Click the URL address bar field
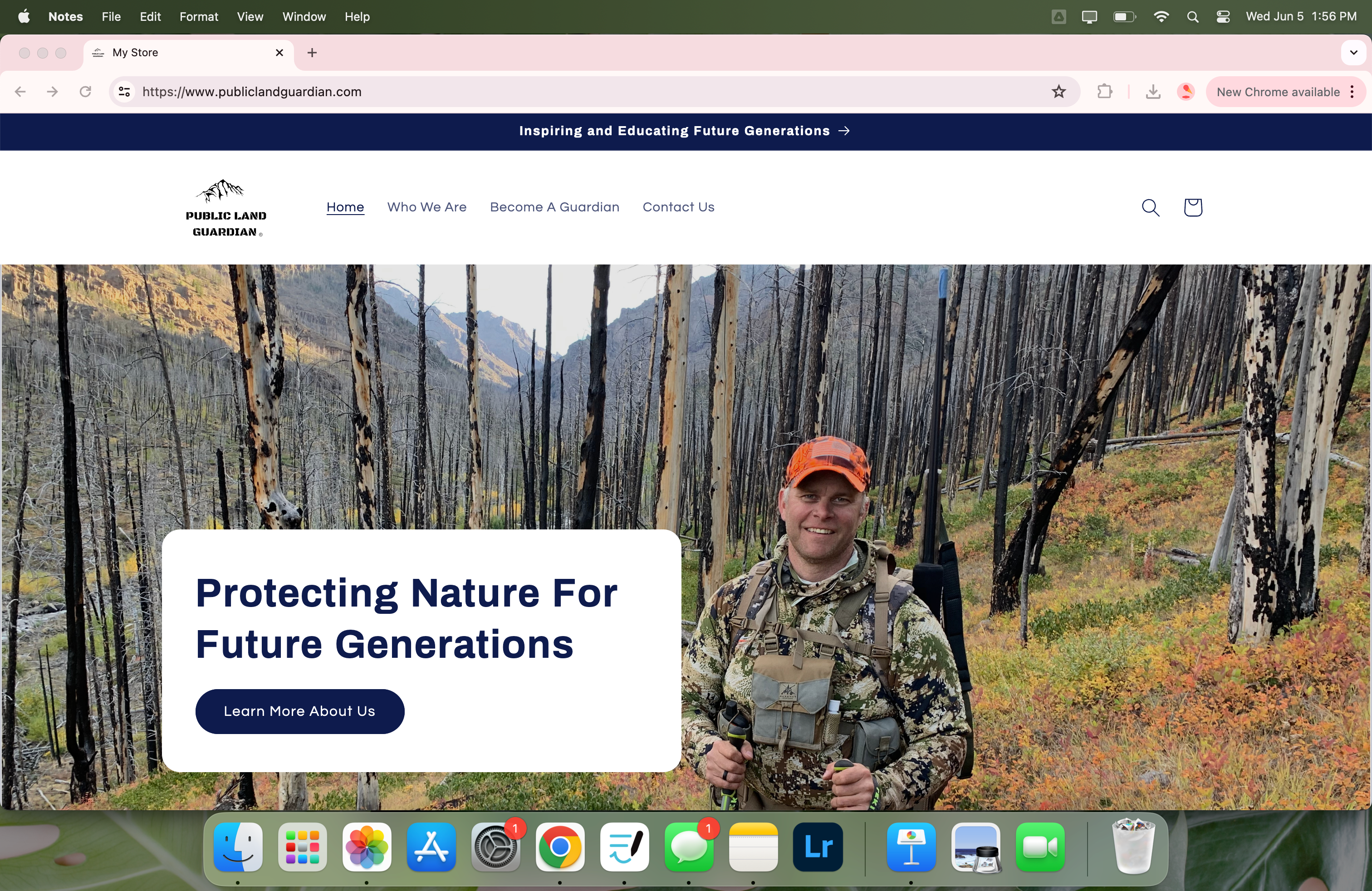Viewport: 1372px width, 891px height. tap(577, 92)
